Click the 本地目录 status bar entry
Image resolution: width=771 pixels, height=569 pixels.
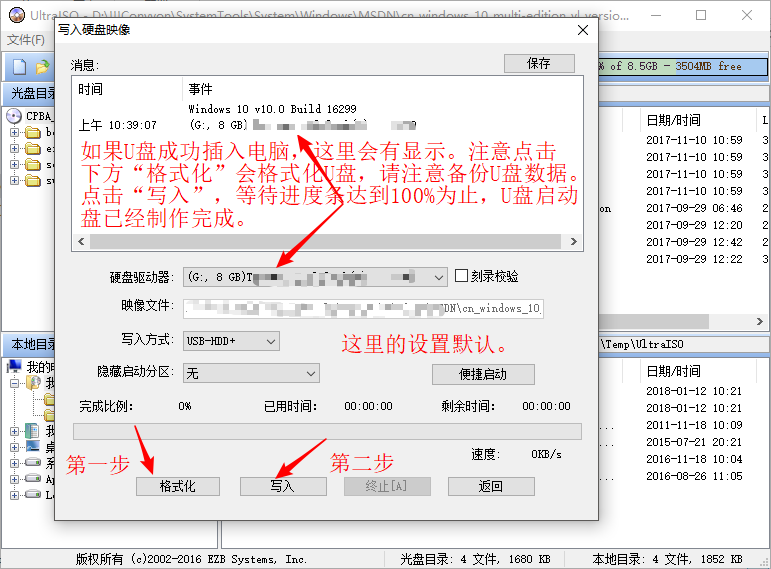(667, 559)
